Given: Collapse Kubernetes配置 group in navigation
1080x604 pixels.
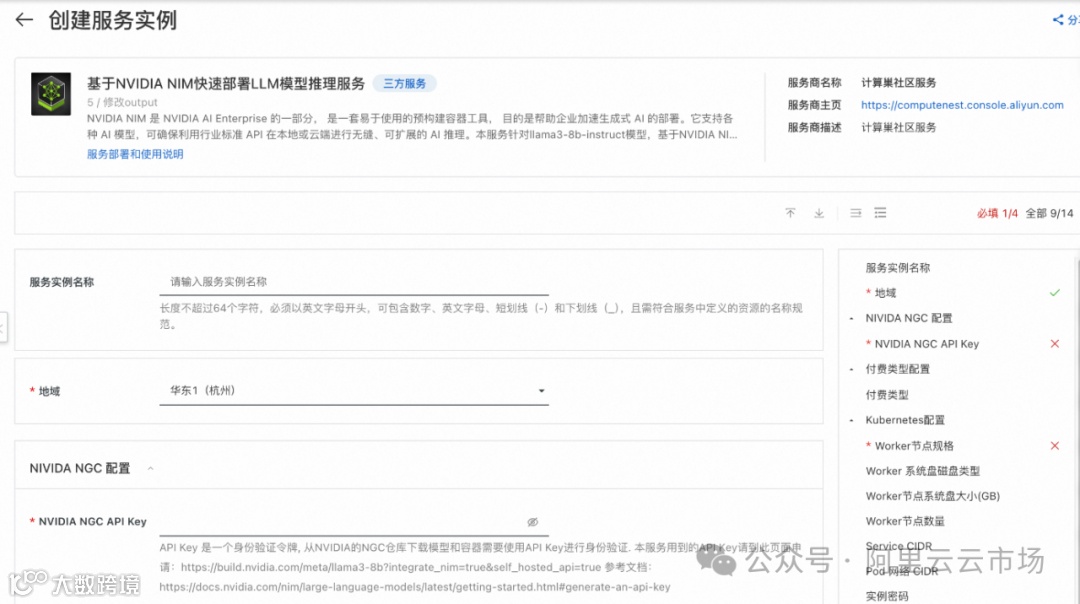Looking at the screenshot, I should 852,420.
